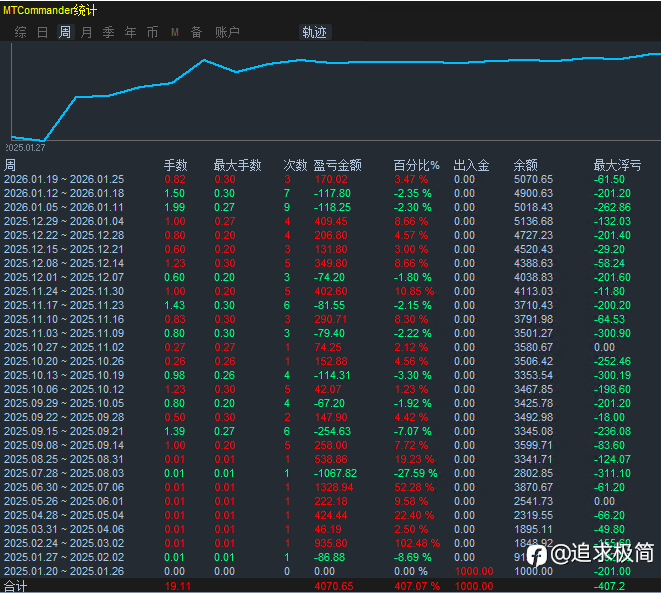Open the 备 notes tab

pos(196,32)
